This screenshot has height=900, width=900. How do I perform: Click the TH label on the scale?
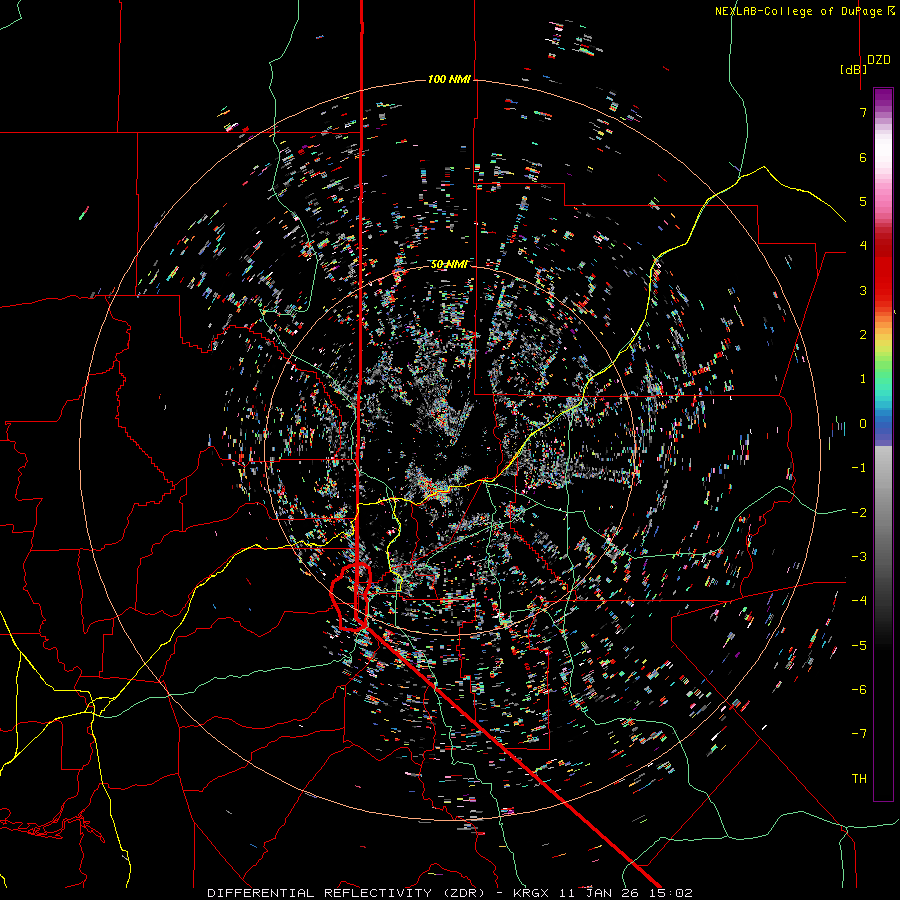pyautogui.click(x=859, y=779)
